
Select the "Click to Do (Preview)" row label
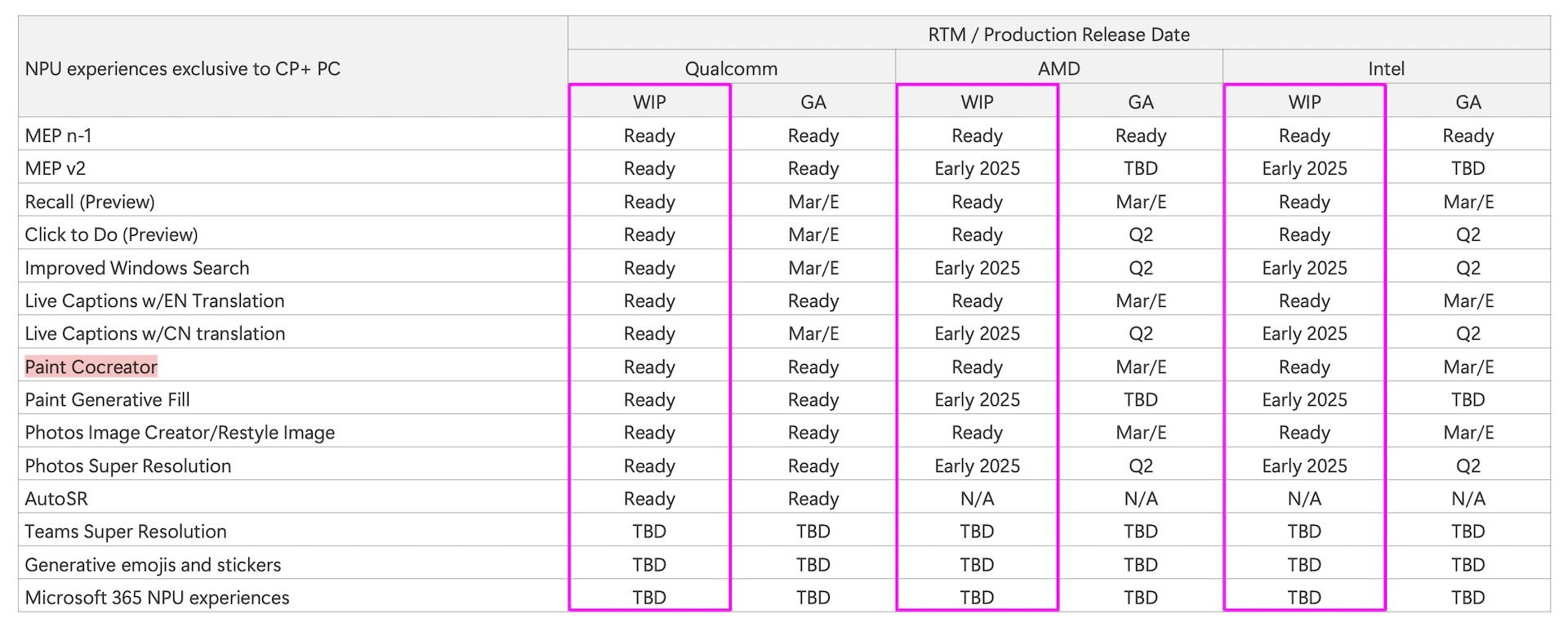[111, 234]
